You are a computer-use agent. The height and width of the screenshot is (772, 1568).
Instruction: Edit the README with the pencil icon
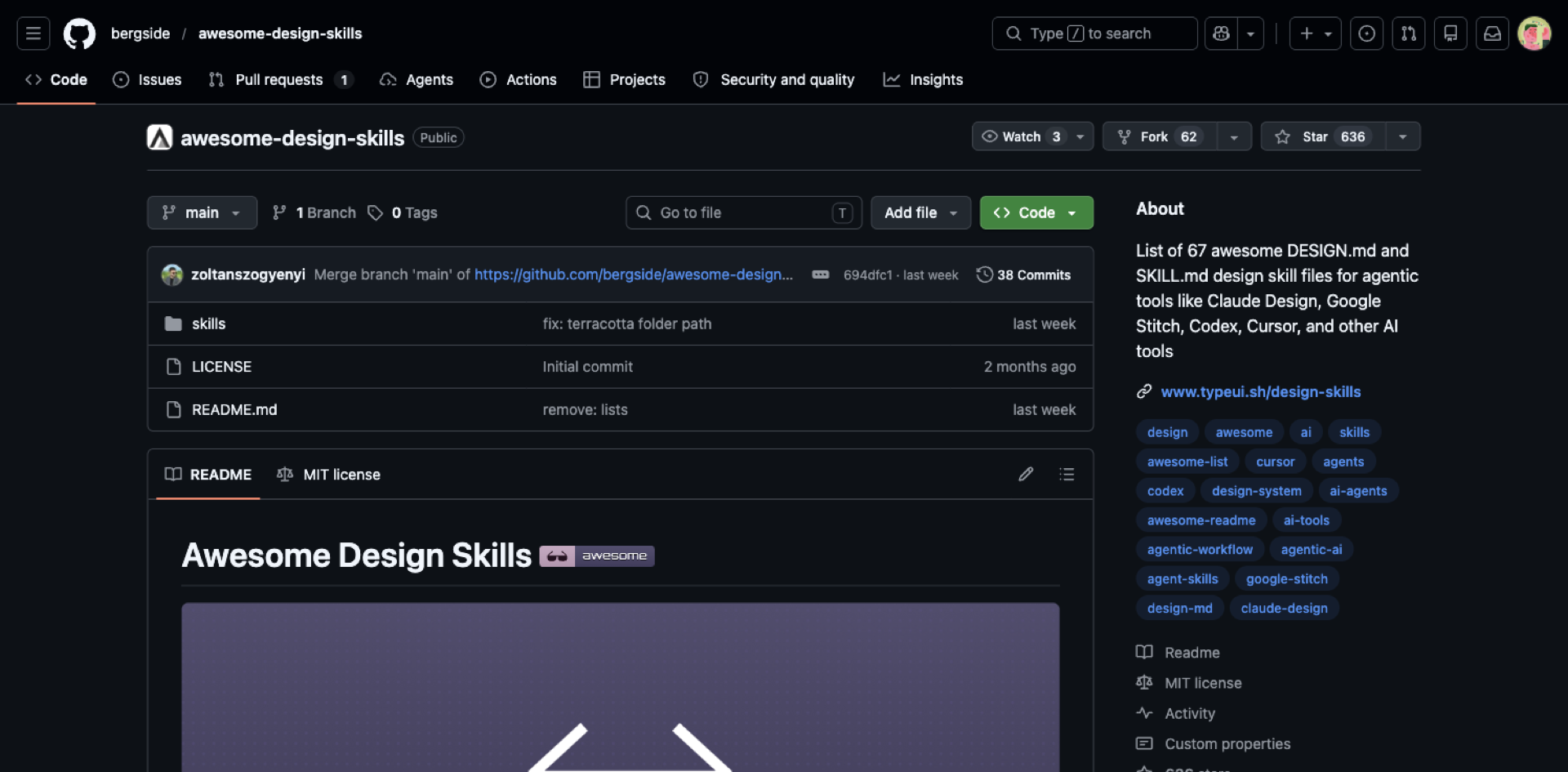click(x=1026, y=474)
